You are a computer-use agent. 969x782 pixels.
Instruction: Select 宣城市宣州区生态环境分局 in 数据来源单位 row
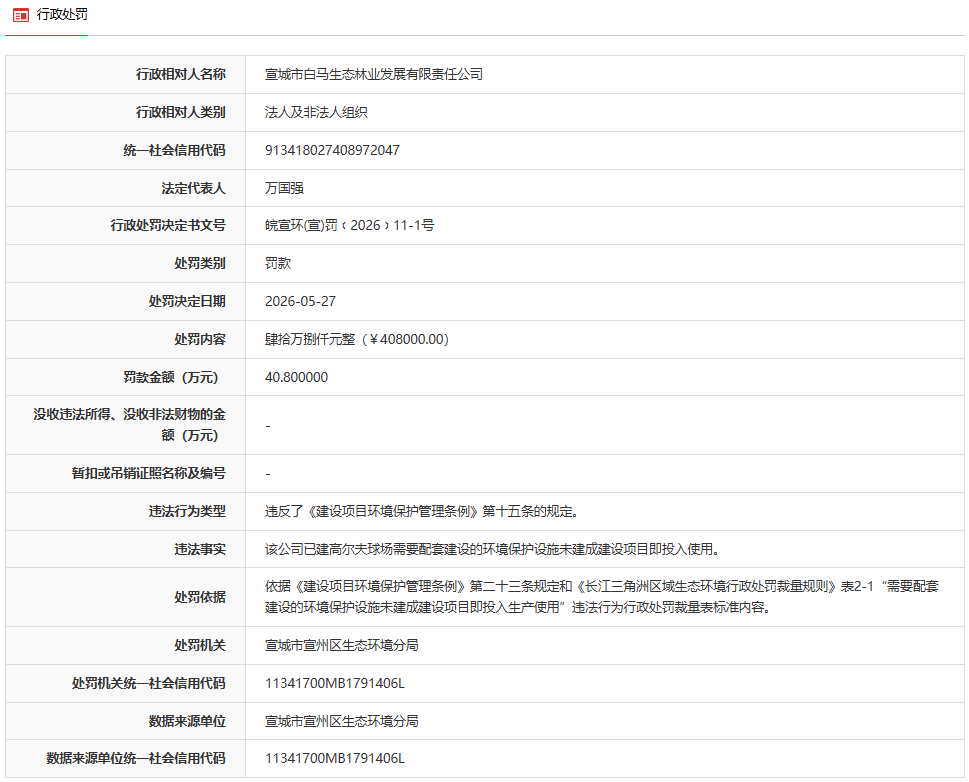[x=342, y=721]
